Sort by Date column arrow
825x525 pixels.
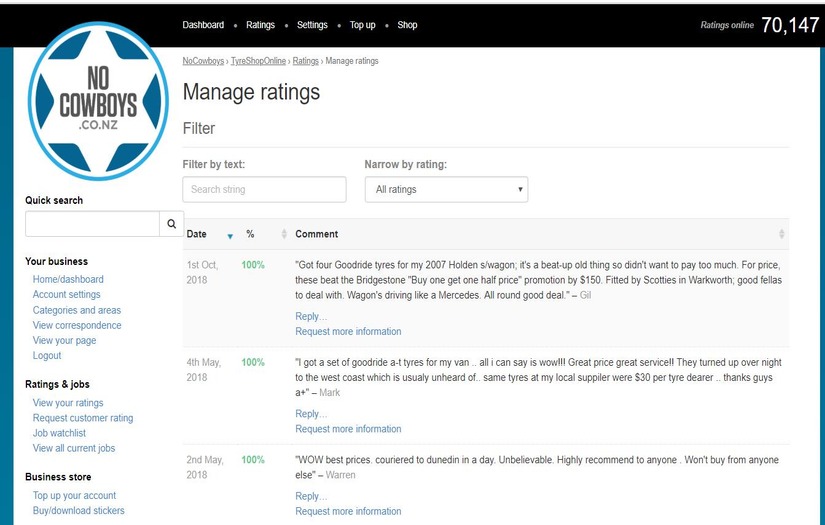(x=230, y=236)
